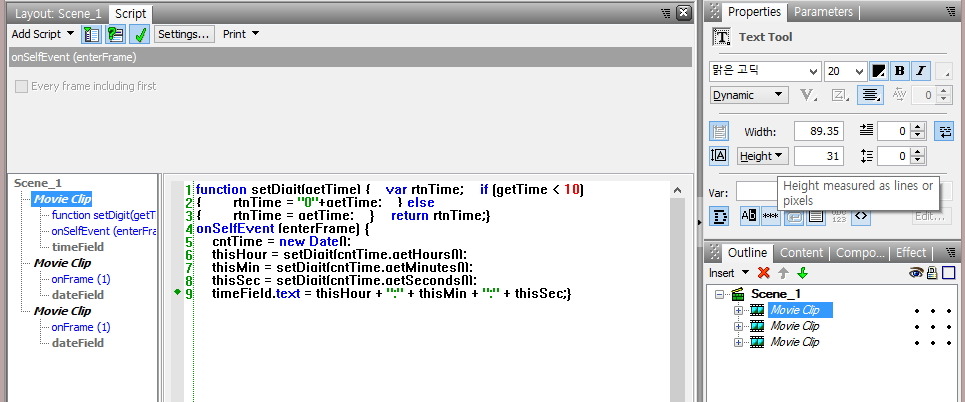The image size is (965, 402).
Task: Click the disabled Edit... button
Action: coord(932,216)
